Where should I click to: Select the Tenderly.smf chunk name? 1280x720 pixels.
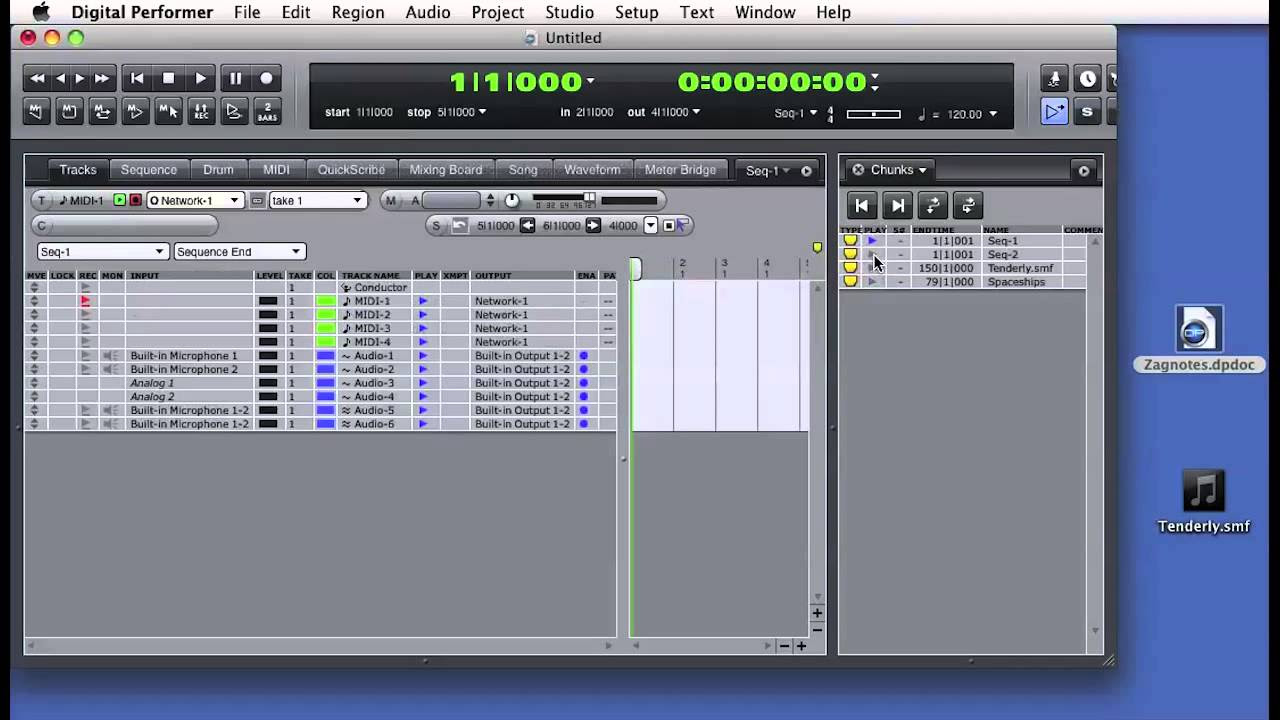pyautogui.click(x=1020, y=268)
